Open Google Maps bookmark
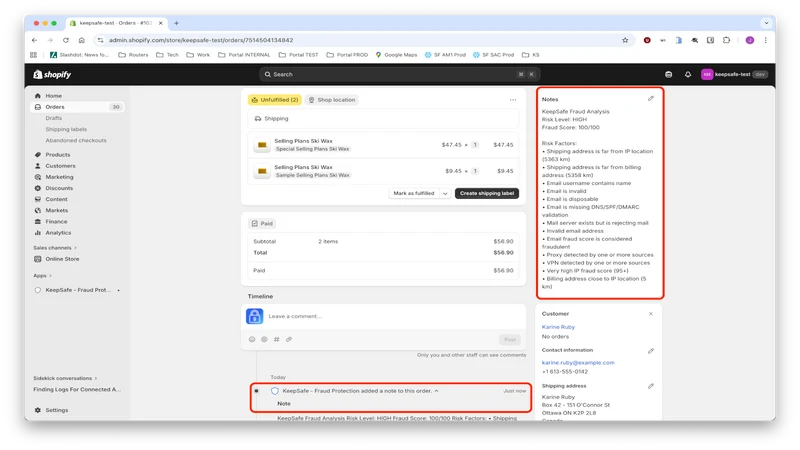Screen dimensions: 800x450 coord(396,55)
